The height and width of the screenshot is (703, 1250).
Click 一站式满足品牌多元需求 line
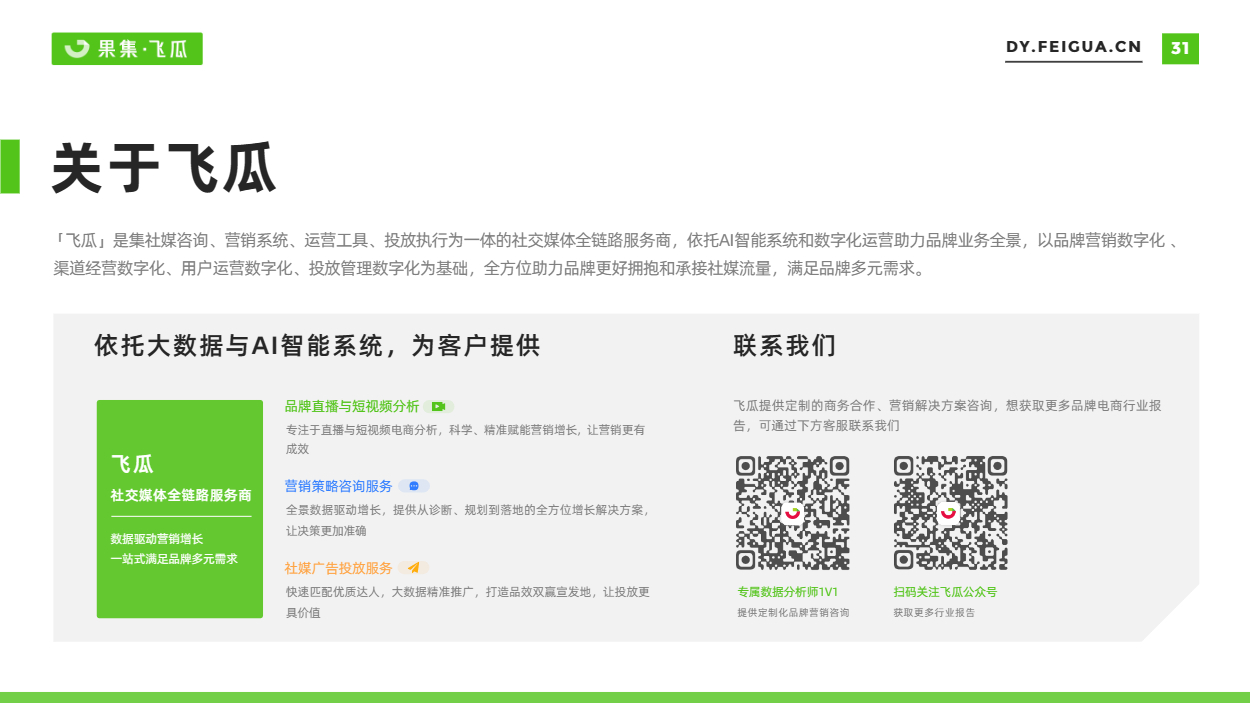click(x=174, y=558)
